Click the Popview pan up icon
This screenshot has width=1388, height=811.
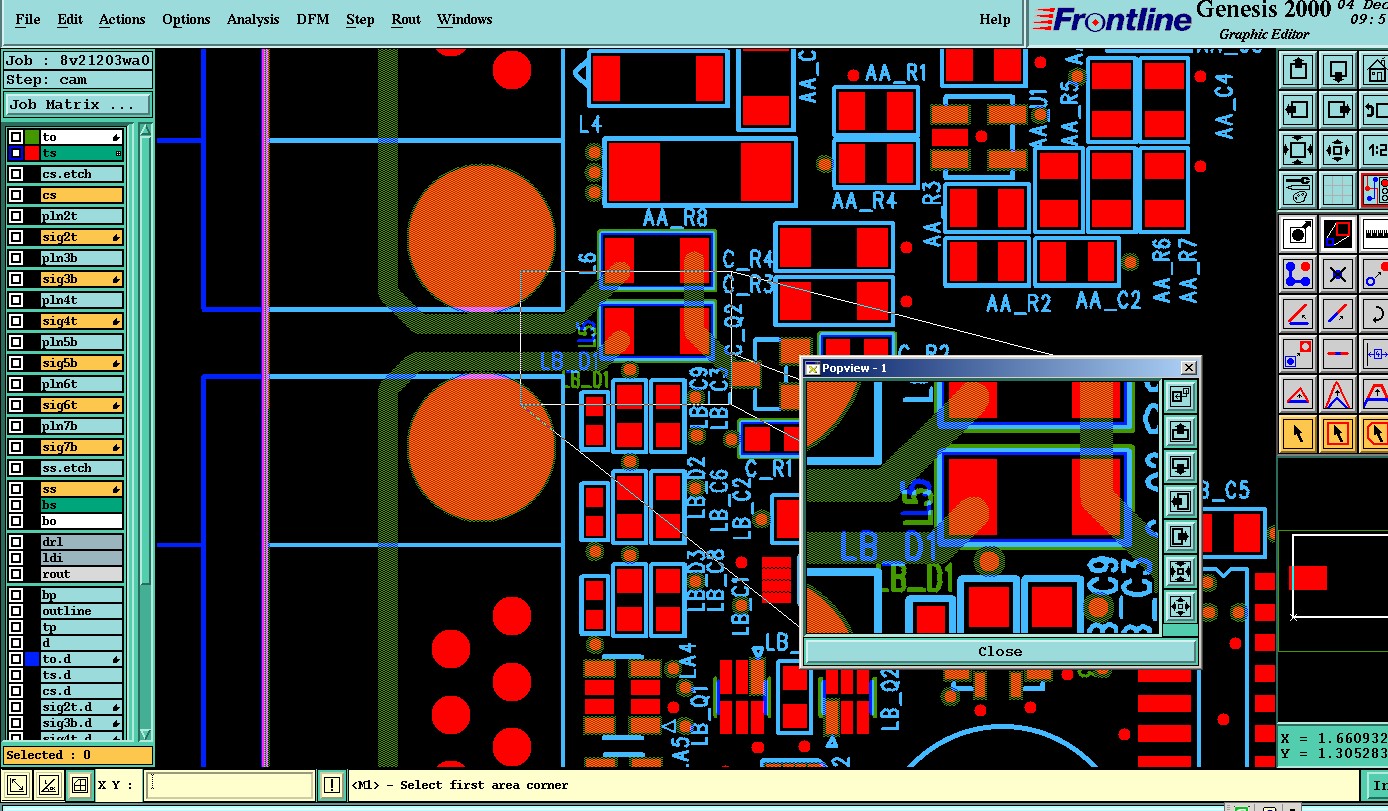coord(1181,432)
